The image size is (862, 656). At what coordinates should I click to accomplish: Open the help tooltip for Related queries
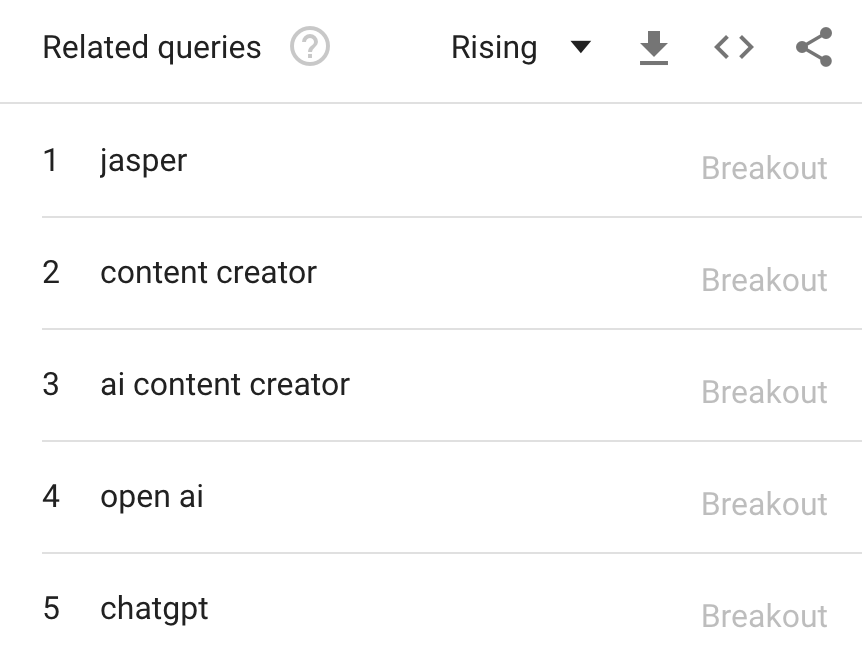pos(309,47)
